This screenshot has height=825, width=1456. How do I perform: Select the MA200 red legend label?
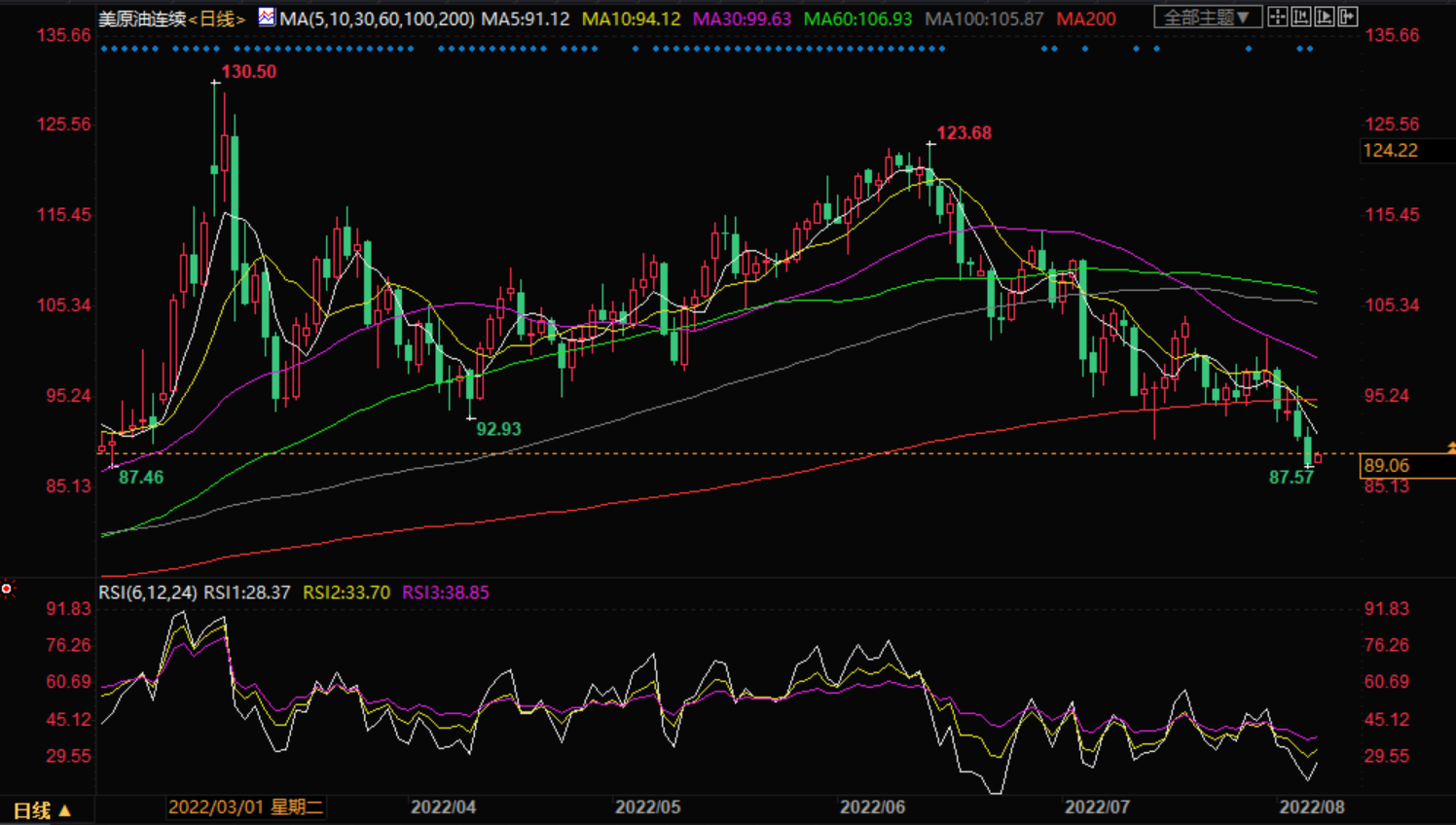1086,18
